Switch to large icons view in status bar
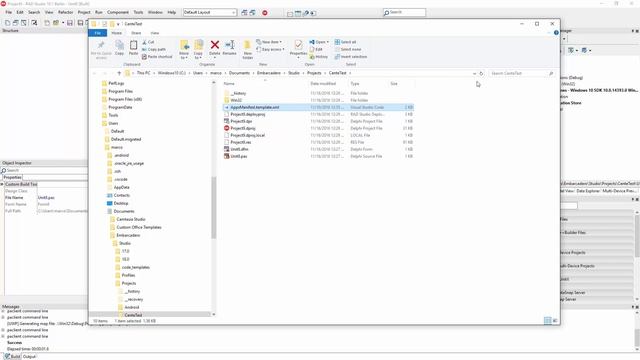 click(x=555, y=321)
